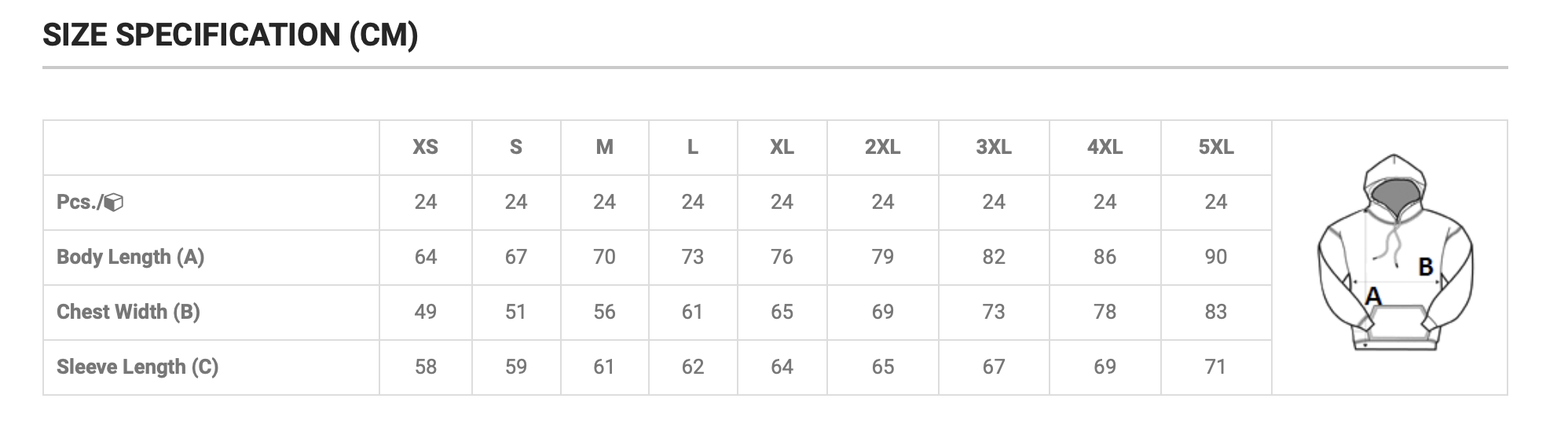Image resolution: width=1568 pixels, height=446 pixels.
Task: Select the 5XL size column header
Action: tap(1215, 147)
